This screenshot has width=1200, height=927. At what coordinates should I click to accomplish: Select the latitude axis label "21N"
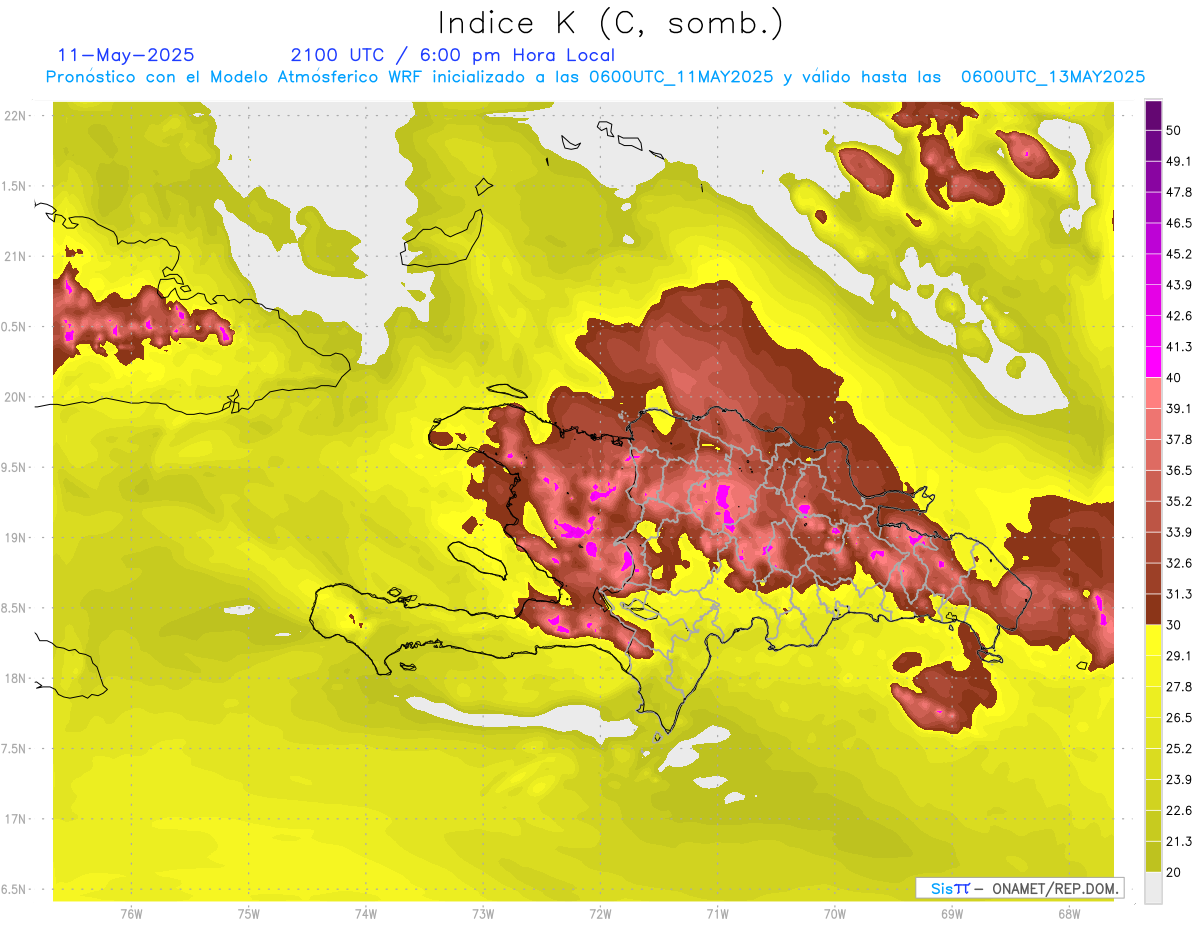[x=16, y=256]
